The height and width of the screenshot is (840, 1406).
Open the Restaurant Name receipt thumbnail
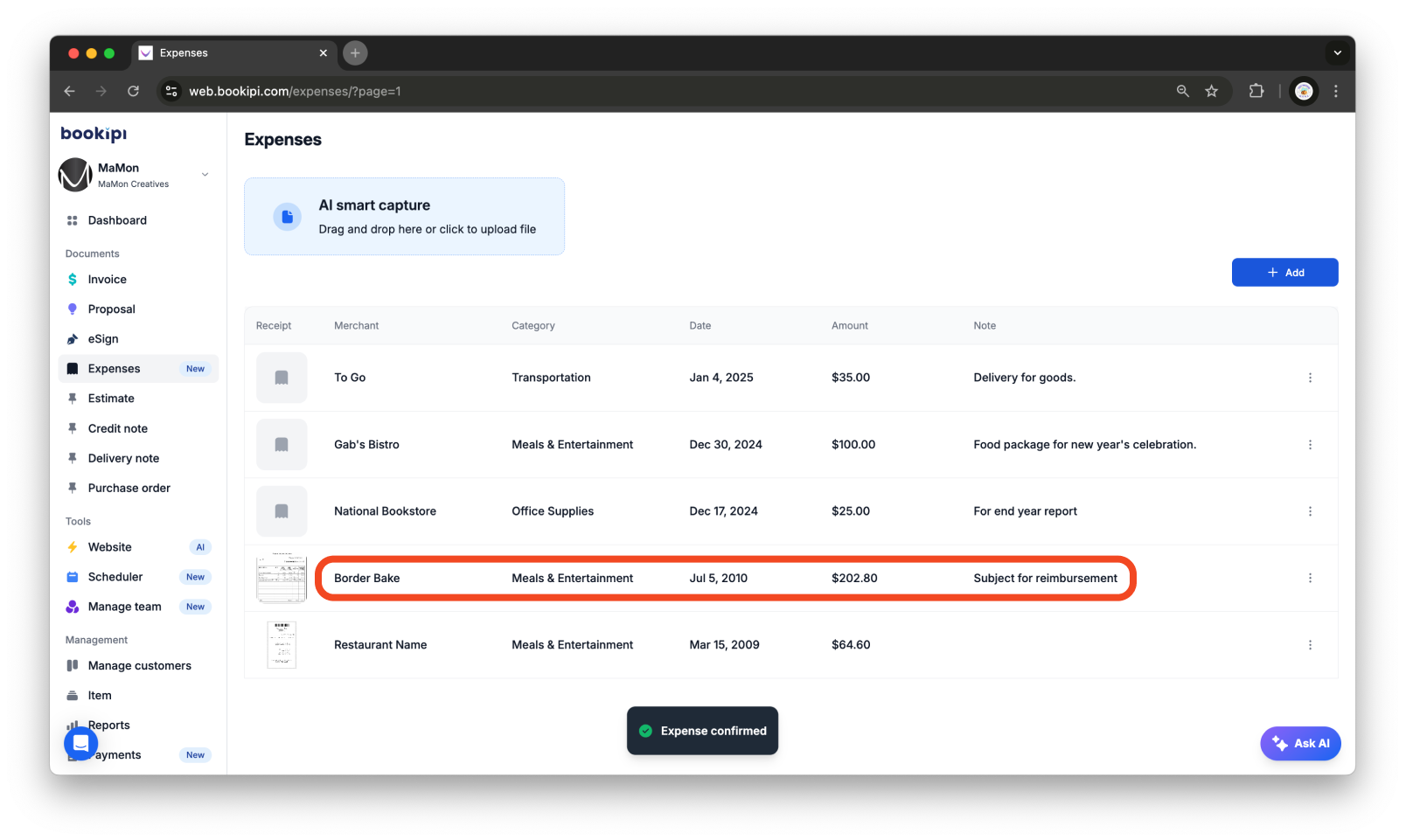click(x=282, y=644)
